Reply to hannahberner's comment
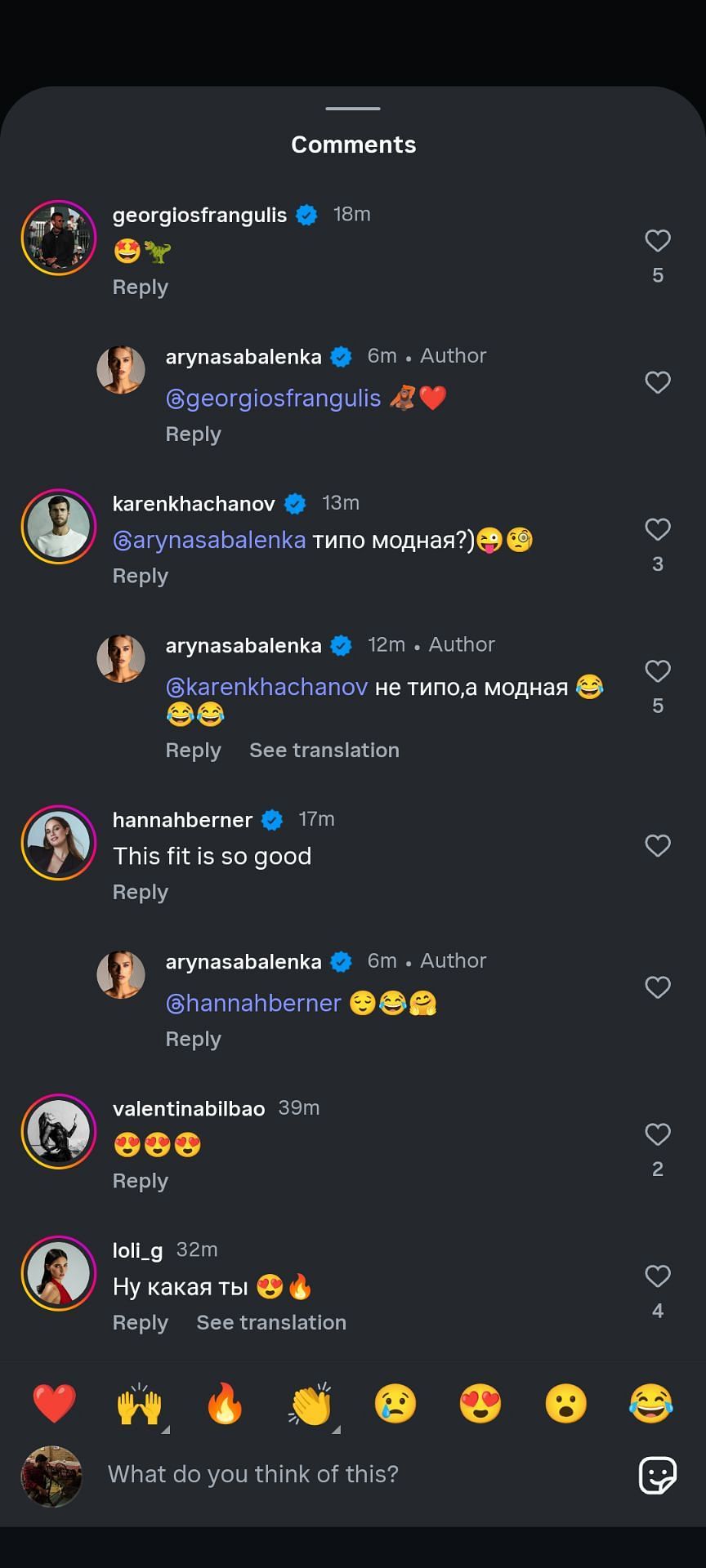The width and height of the screenshot is (706, 1568). coord(141,893)
